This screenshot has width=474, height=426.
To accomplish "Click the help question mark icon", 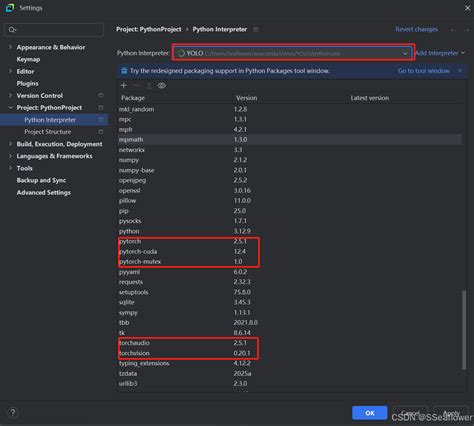I will point(13,413).
